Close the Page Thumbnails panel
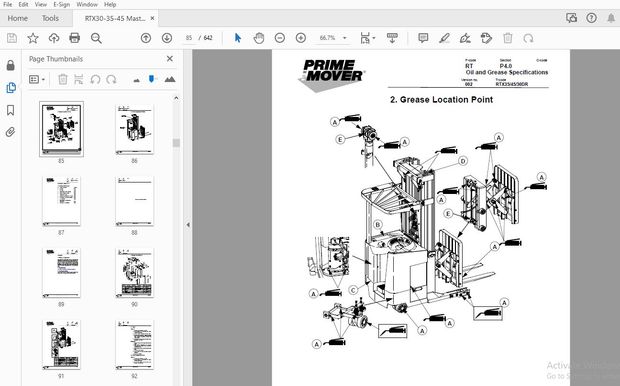 click(x=170, y=59)
